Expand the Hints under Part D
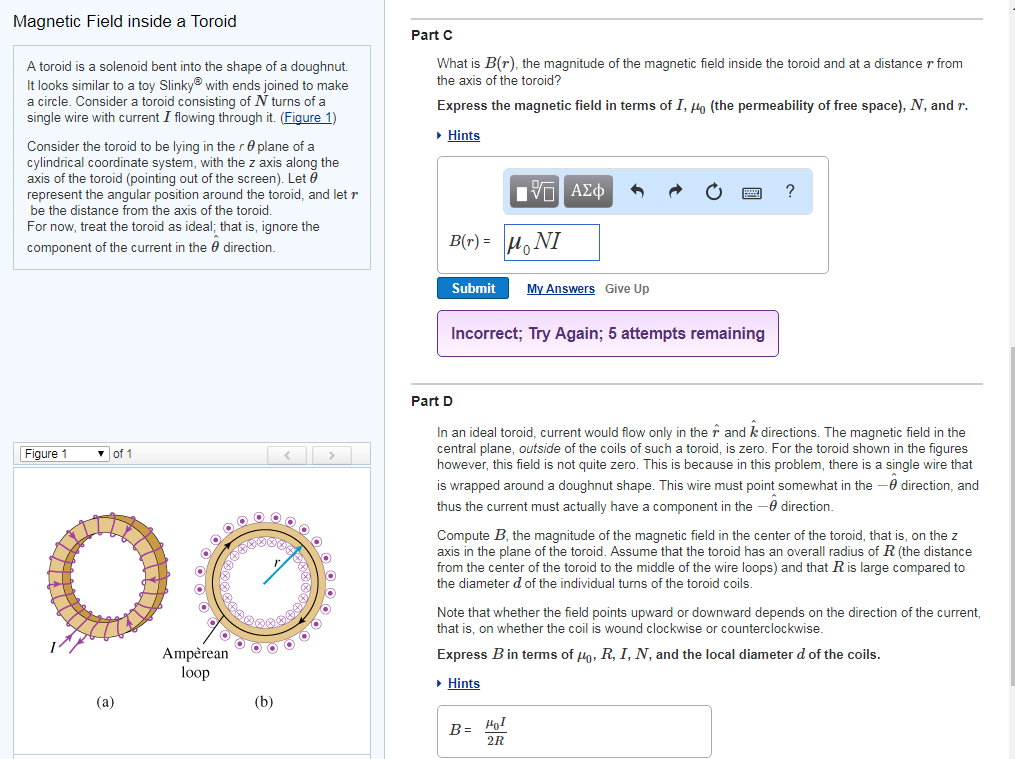 (462, 683)
